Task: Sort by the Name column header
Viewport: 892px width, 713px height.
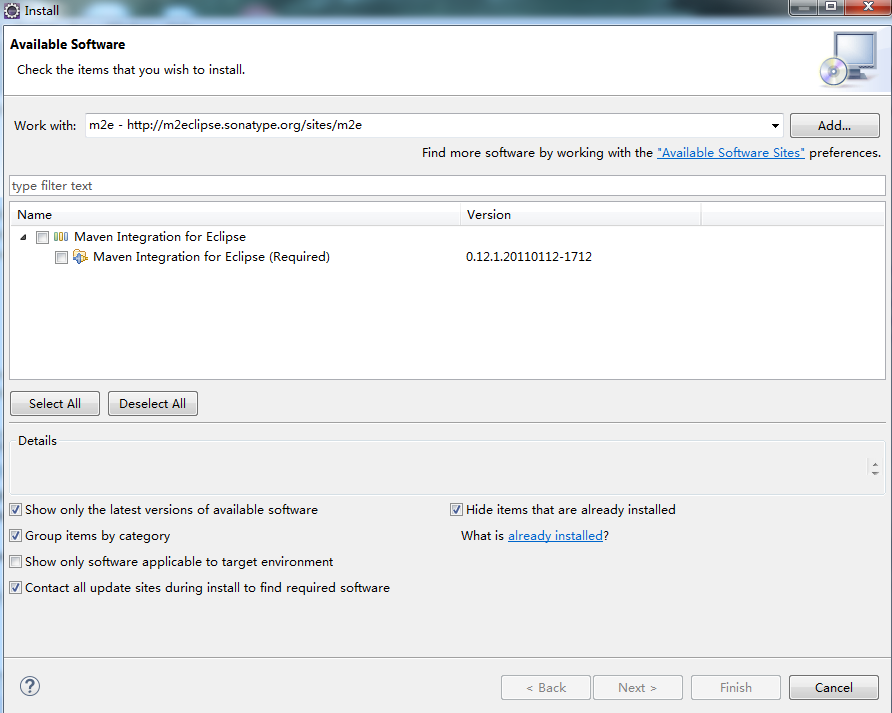Action: tap(235, 215)
